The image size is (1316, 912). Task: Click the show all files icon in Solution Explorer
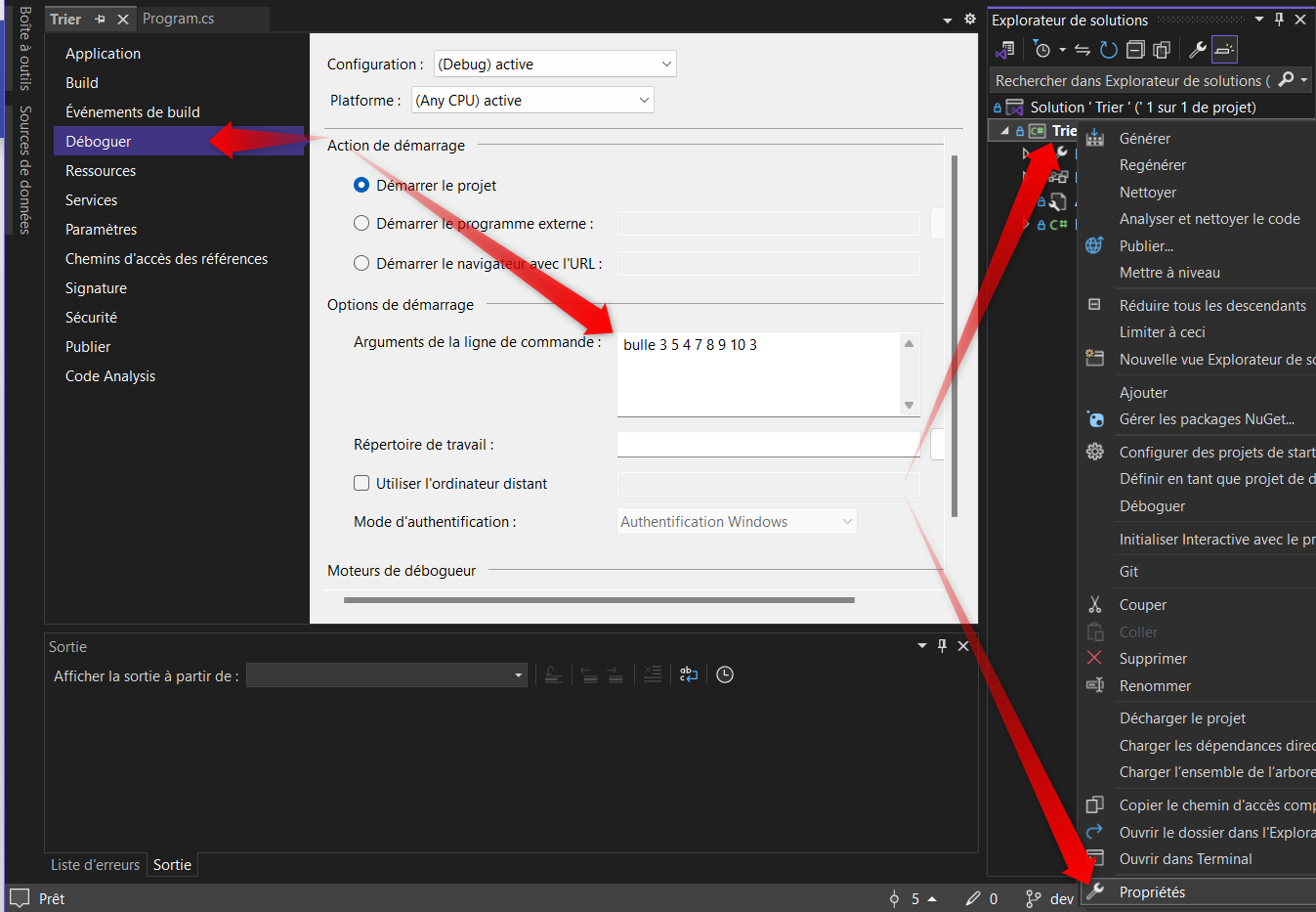pos(1162,50)
